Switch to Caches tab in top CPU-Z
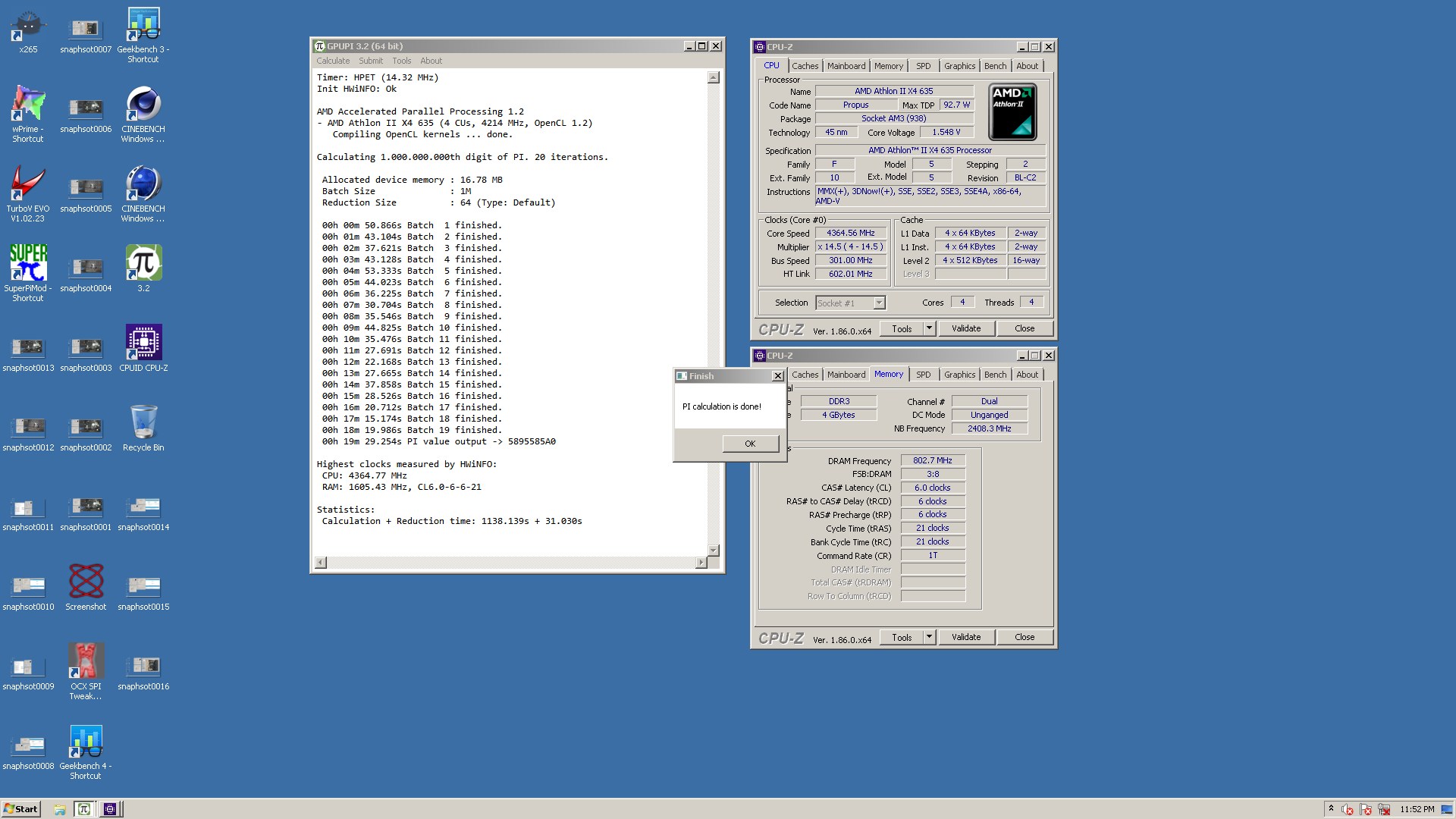 pos(805,66)
